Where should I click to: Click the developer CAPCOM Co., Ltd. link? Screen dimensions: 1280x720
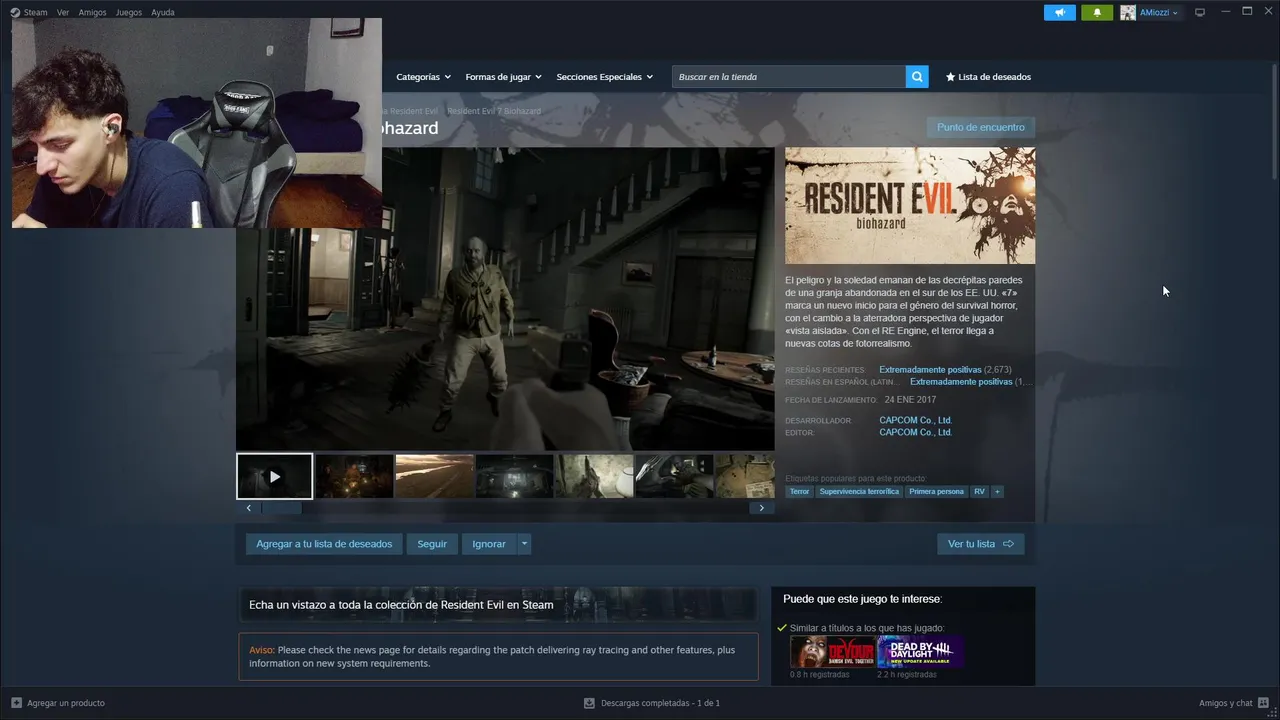[915, 420]
